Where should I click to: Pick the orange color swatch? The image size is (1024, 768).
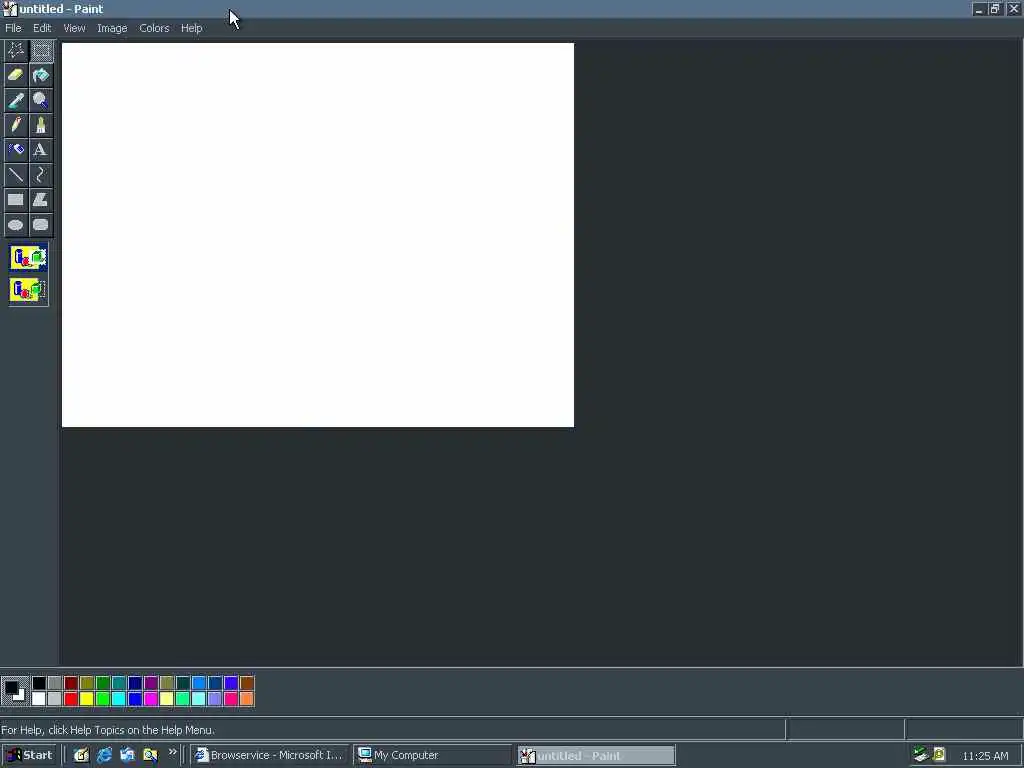pyautogui.click(x=247, y=699)
